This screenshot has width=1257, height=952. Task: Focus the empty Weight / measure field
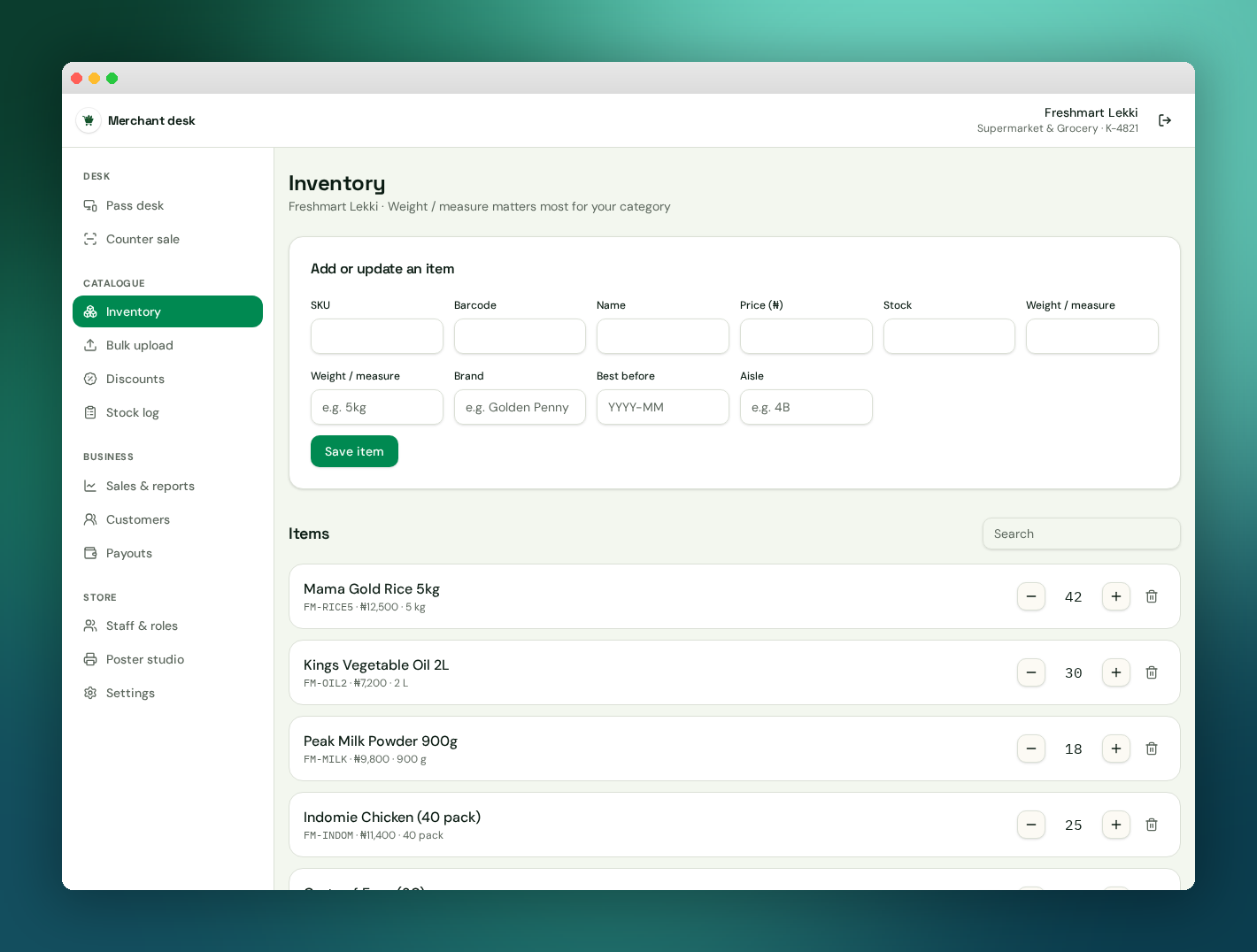(1092, 336)
